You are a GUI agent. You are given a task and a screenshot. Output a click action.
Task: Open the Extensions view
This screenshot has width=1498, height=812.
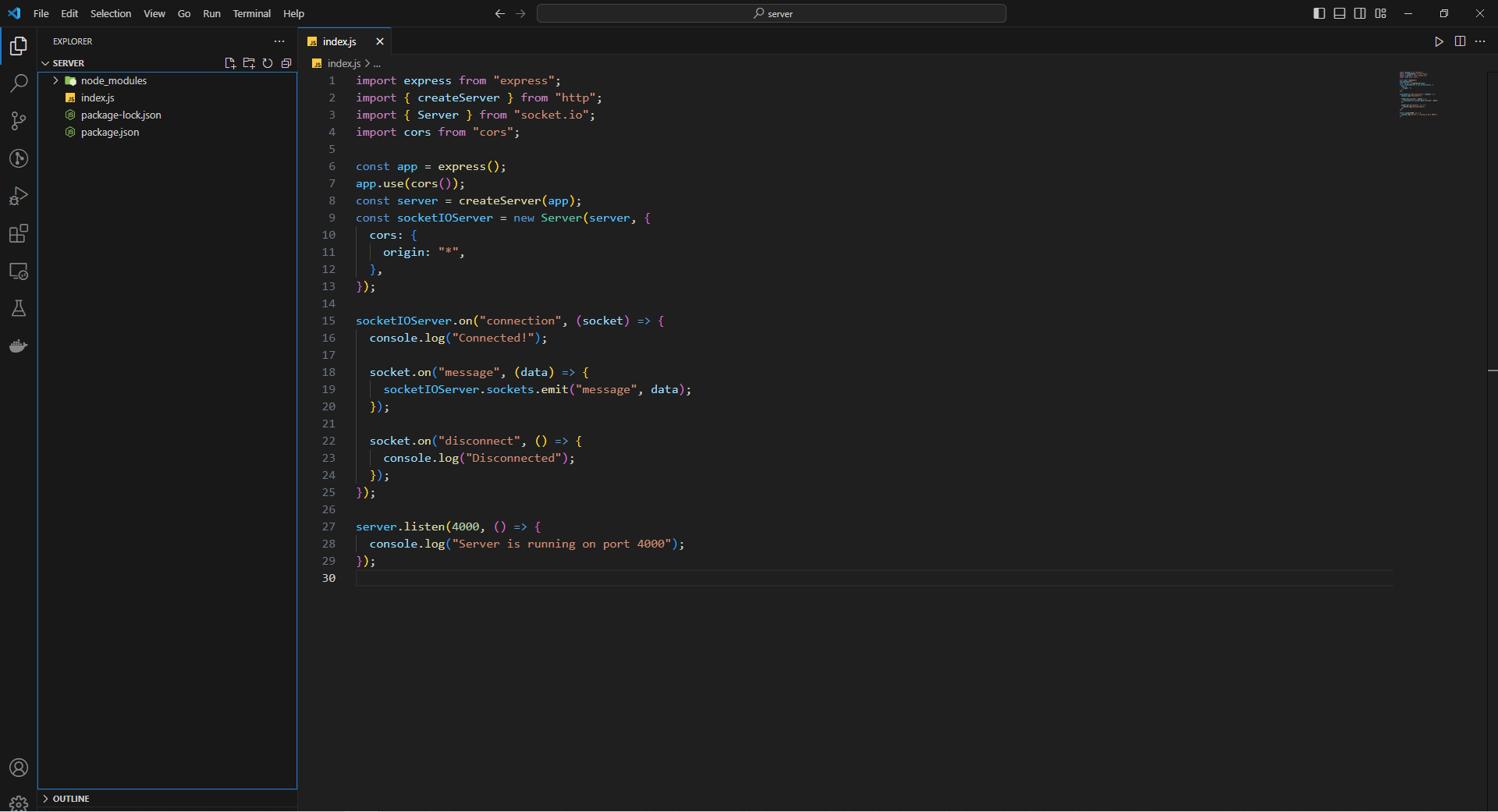19,233
